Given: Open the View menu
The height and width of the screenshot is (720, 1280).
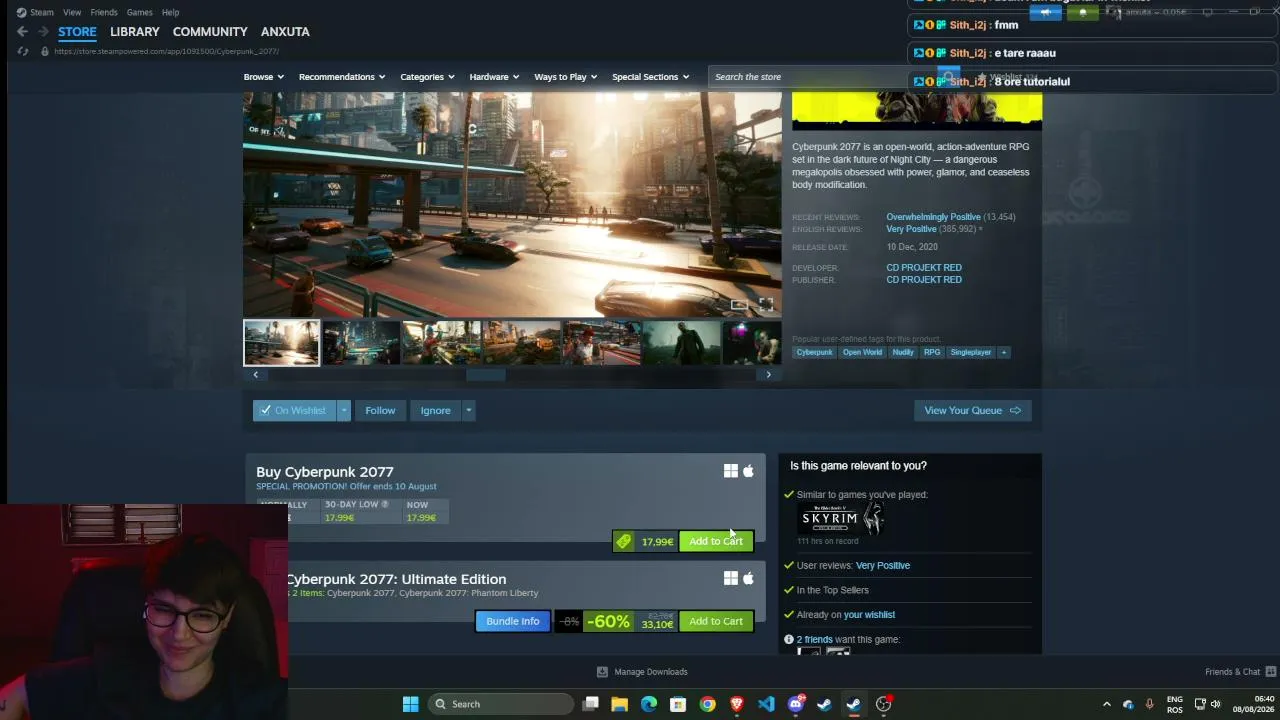Looking at the screenshot, I should click(72, 12).
